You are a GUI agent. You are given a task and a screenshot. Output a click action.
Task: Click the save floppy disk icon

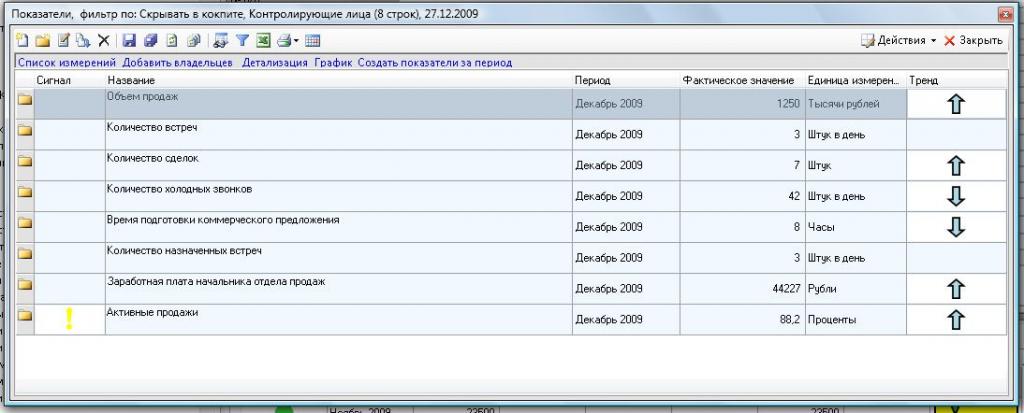pos(129,41)
